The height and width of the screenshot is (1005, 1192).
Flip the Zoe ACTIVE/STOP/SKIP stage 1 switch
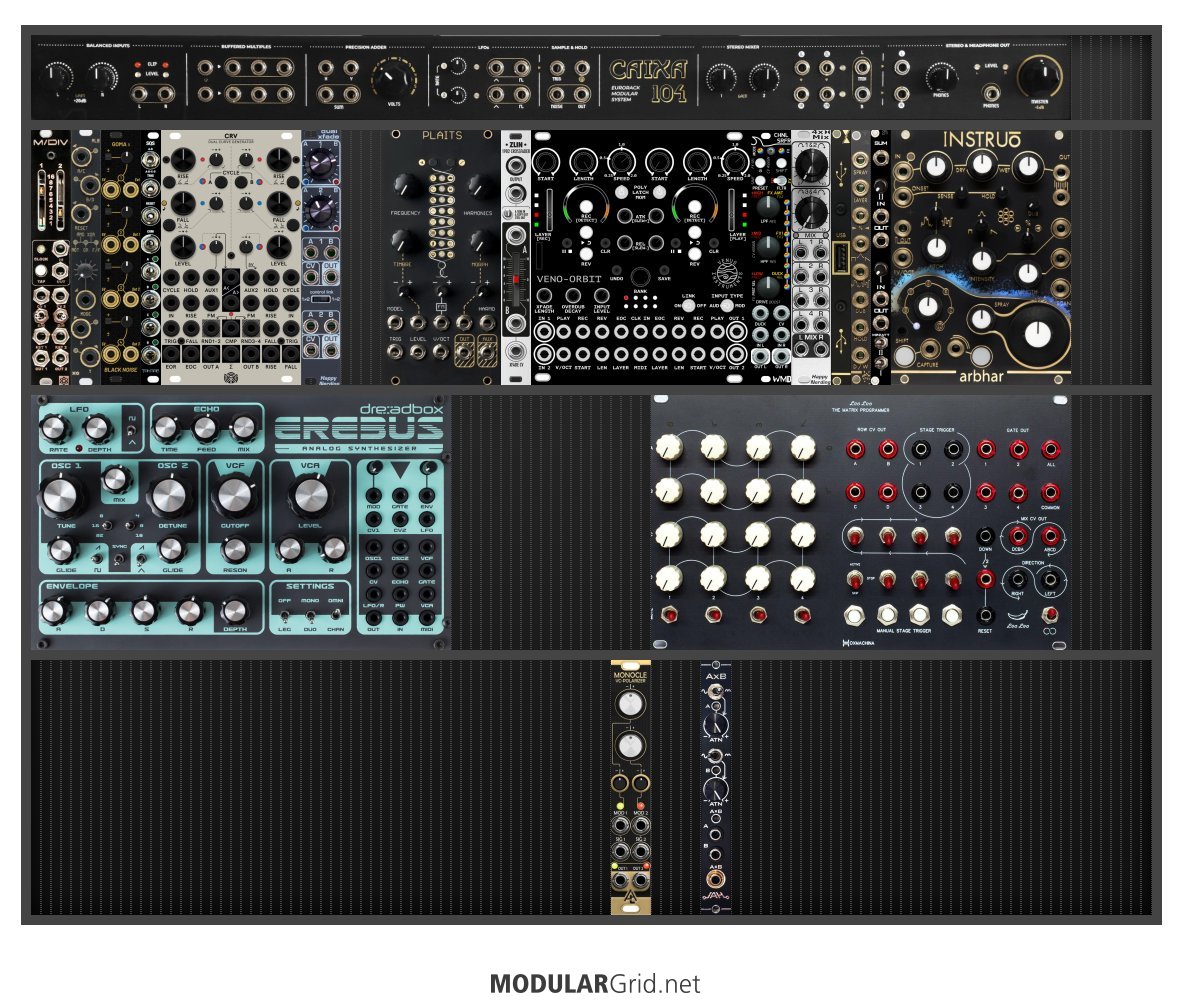854,581
